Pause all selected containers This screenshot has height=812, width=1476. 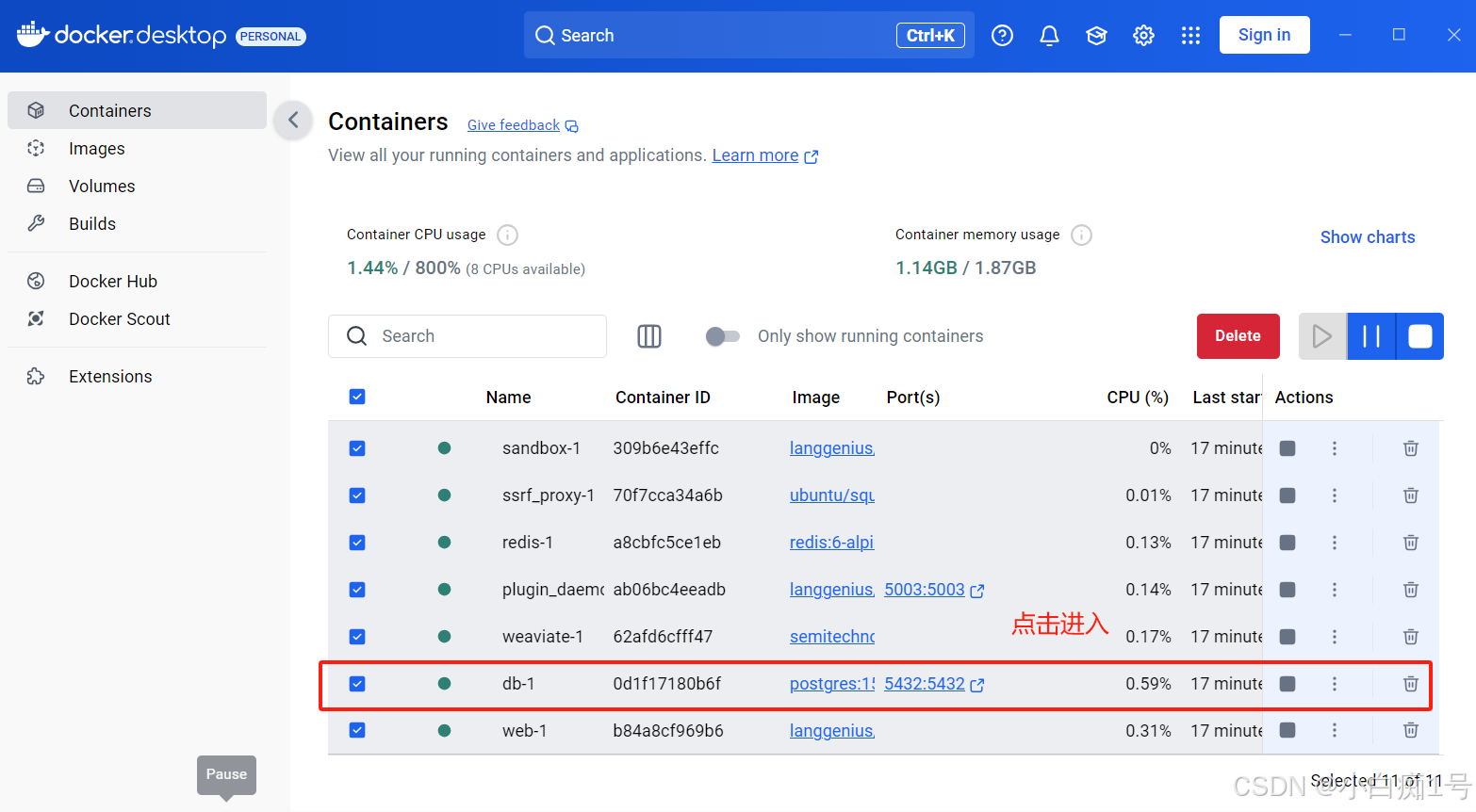tap(1370, 336)
